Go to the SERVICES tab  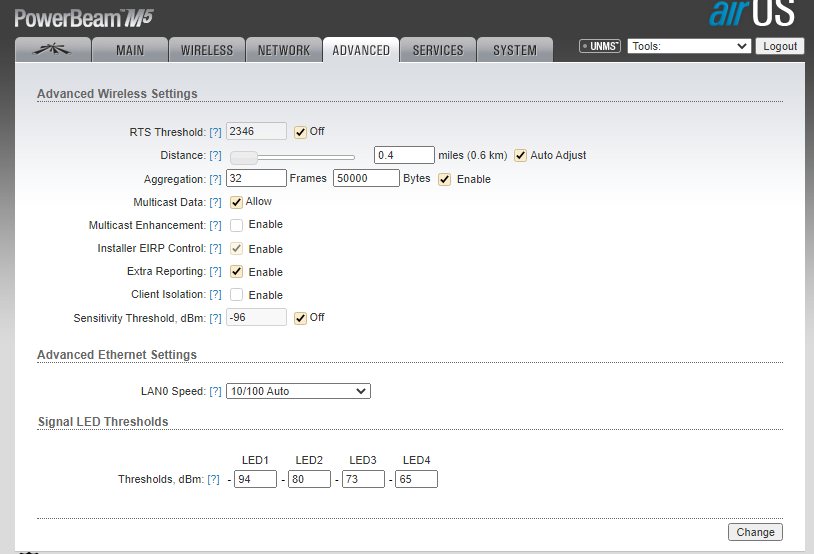(438, 50)
